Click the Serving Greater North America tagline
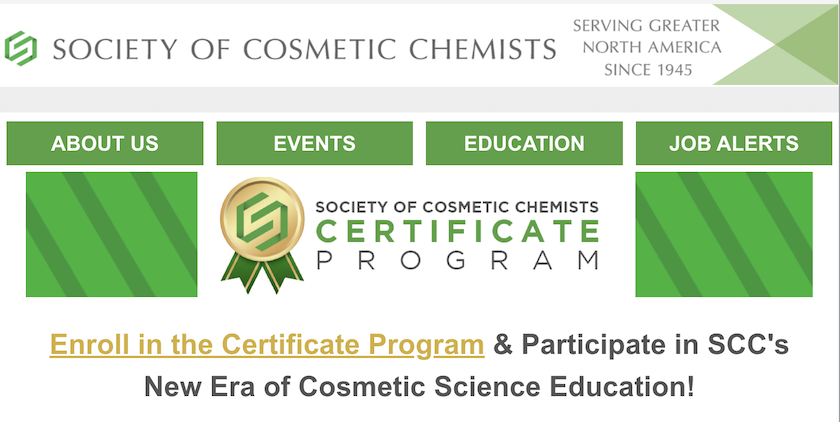Viewport: 840px width, 422px height. [646, 25]
